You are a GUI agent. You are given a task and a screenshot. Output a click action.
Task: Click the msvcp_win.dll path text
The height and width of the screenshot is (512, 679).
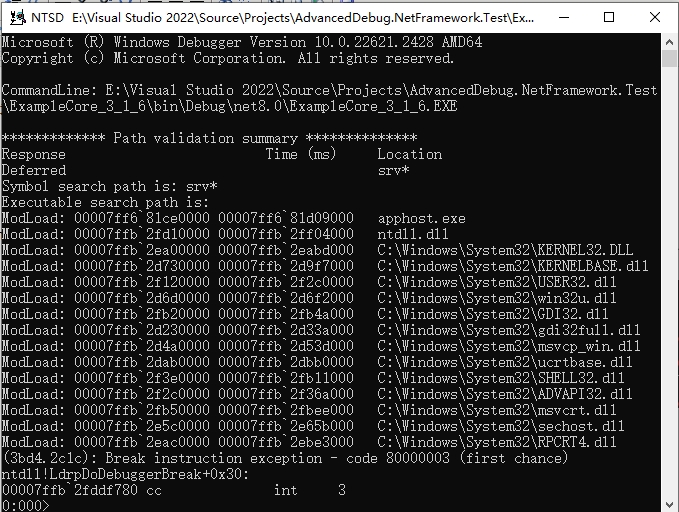[x=509, y=347]
